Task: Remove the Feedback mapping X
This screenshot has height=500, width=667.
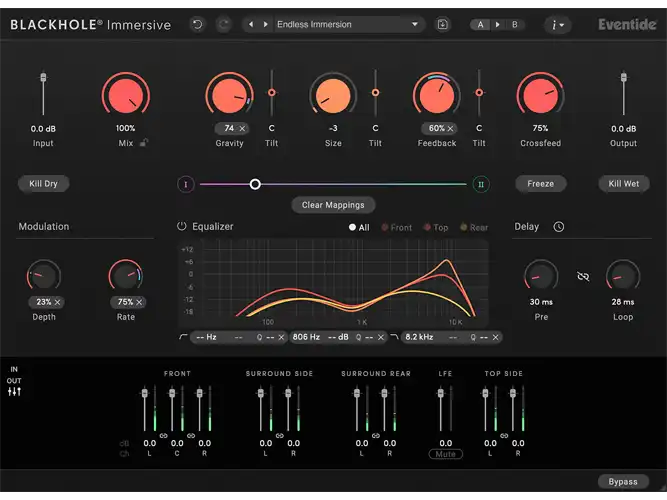Action: coord(450,129)
